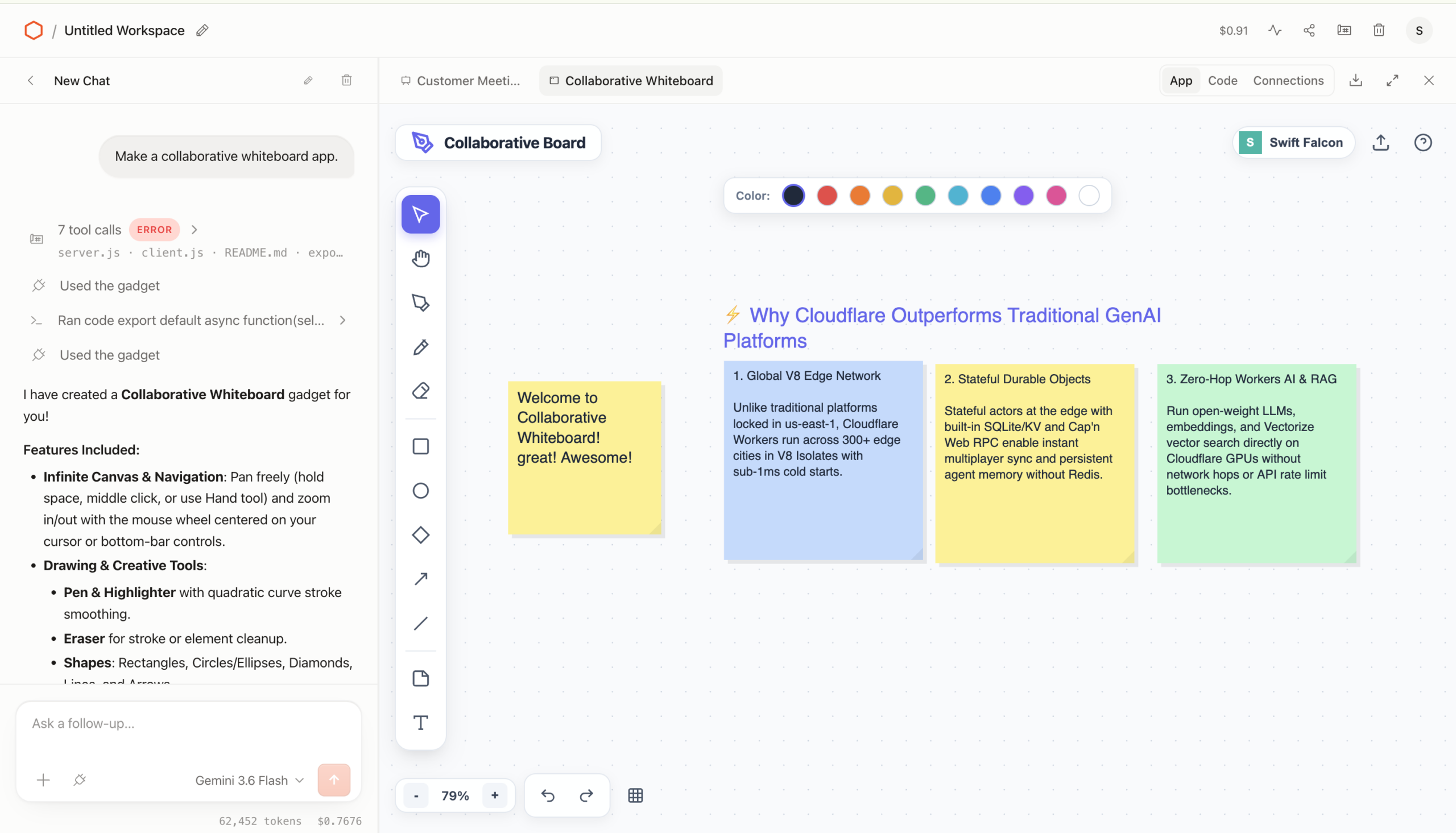Open the hexagon home logo

click(34, 30)
